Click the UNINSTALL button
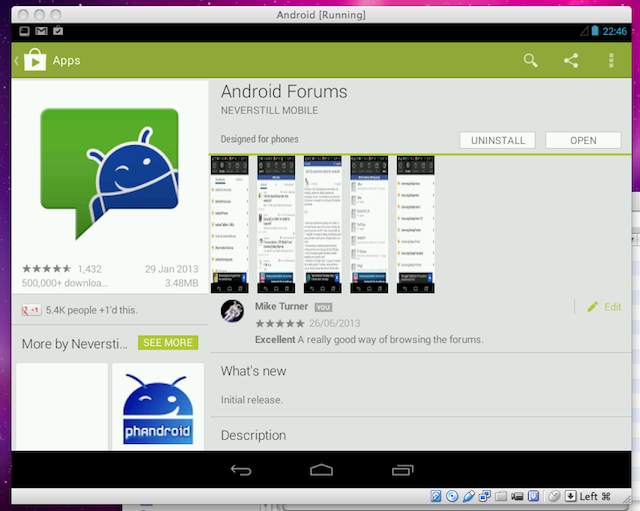The width and height of the screenshot is (640, 511). (497, 141)
